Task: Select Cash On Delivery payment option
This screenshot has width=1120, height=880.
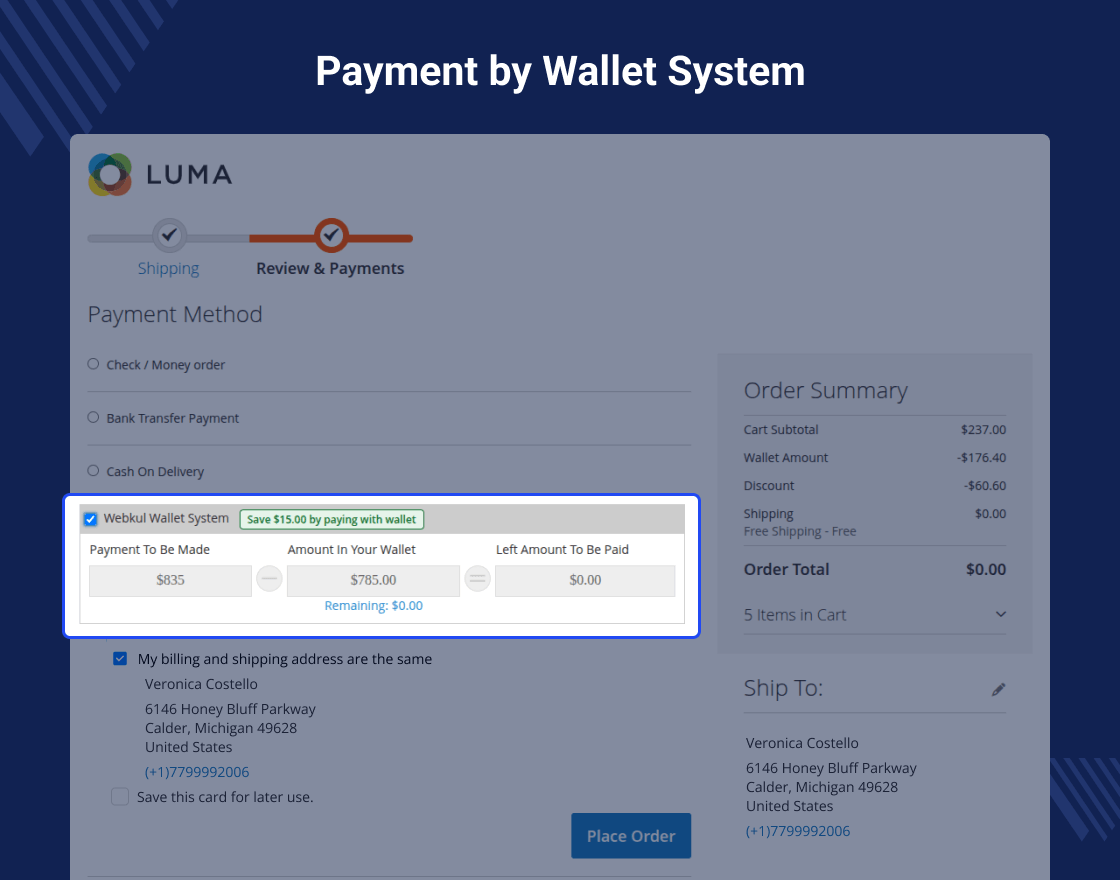Action: click(x=93, y=470)
